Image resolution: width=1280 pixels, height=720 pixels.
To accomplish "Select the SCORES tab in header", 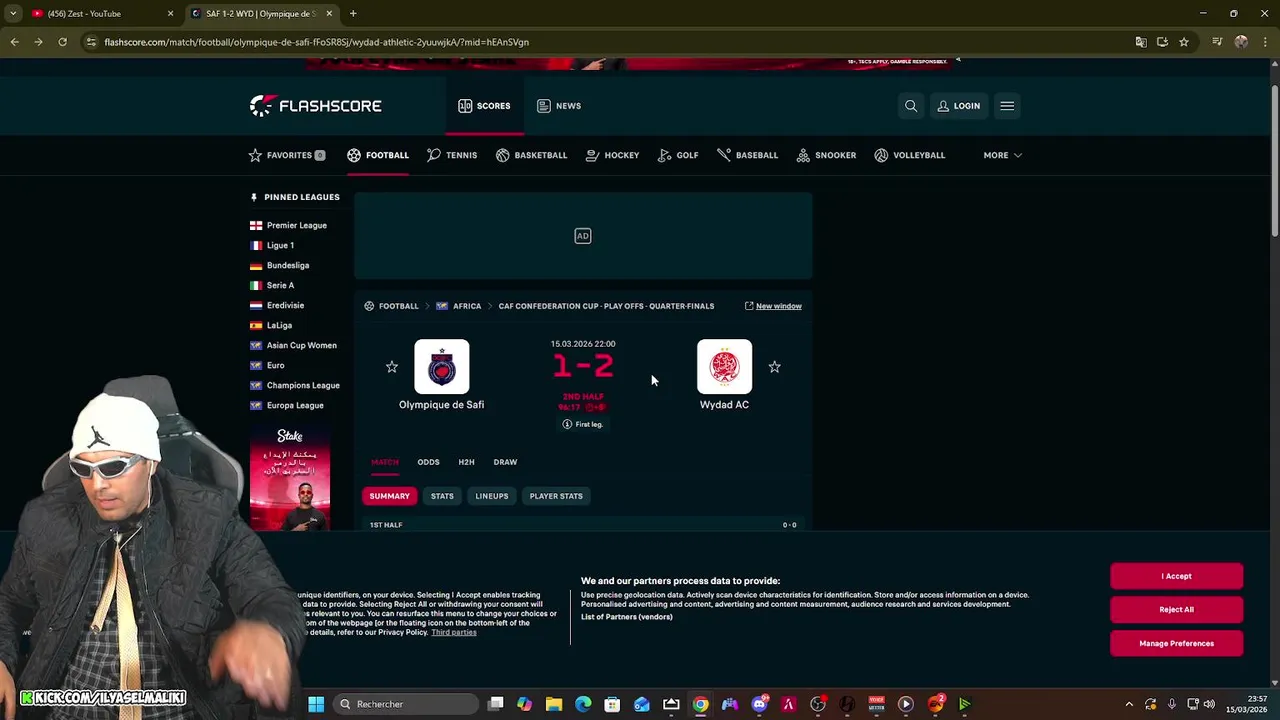I will click(x=484, y=106).
